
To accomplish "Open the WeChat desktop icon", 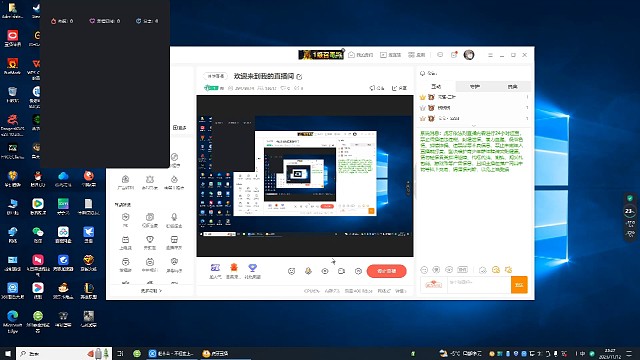I will tap(38, 235).
